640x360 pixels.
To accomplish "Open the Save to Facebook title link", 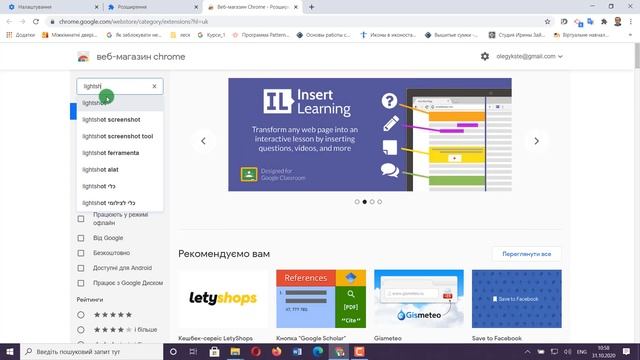I will pos(497,338).
